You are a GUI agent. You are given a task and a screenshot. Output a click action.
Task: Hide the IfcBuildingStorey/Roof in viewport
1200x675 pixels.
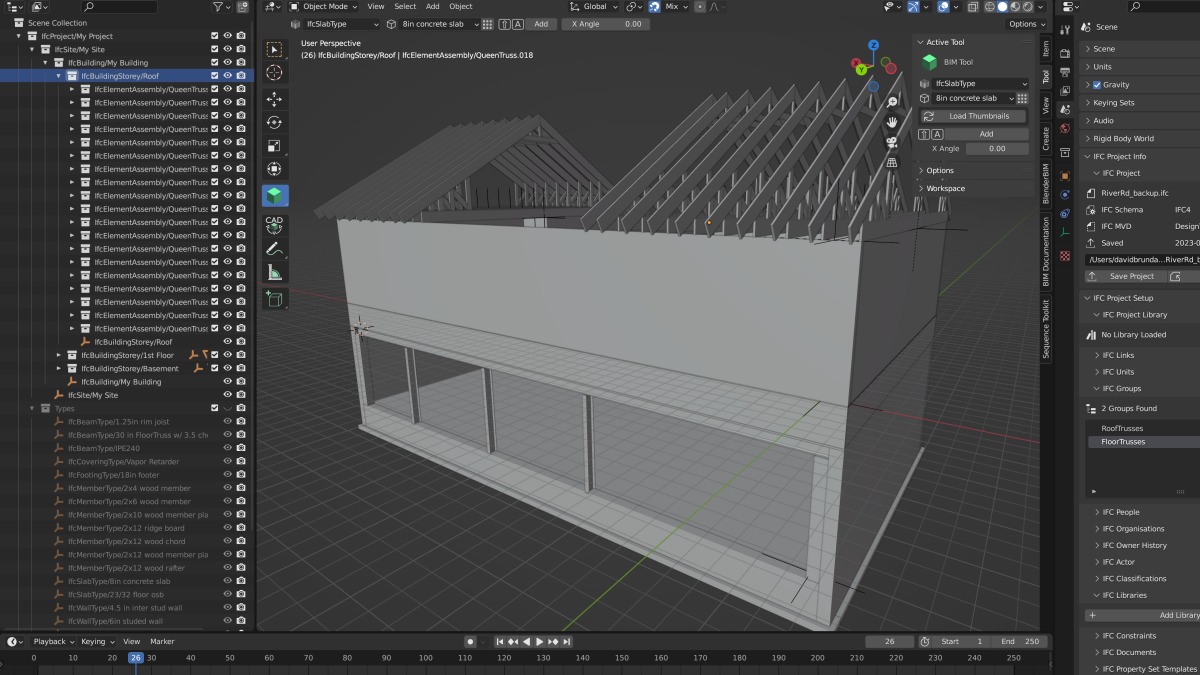coord(227,75)
